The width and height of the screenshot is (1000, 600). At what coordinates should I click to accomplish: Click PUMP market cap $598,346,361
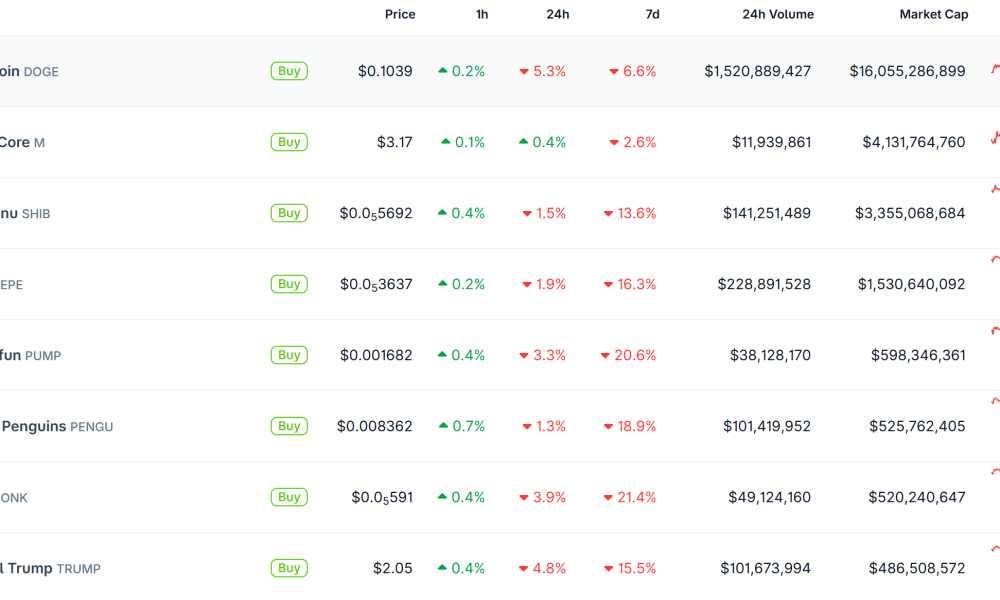coord(918,355)
